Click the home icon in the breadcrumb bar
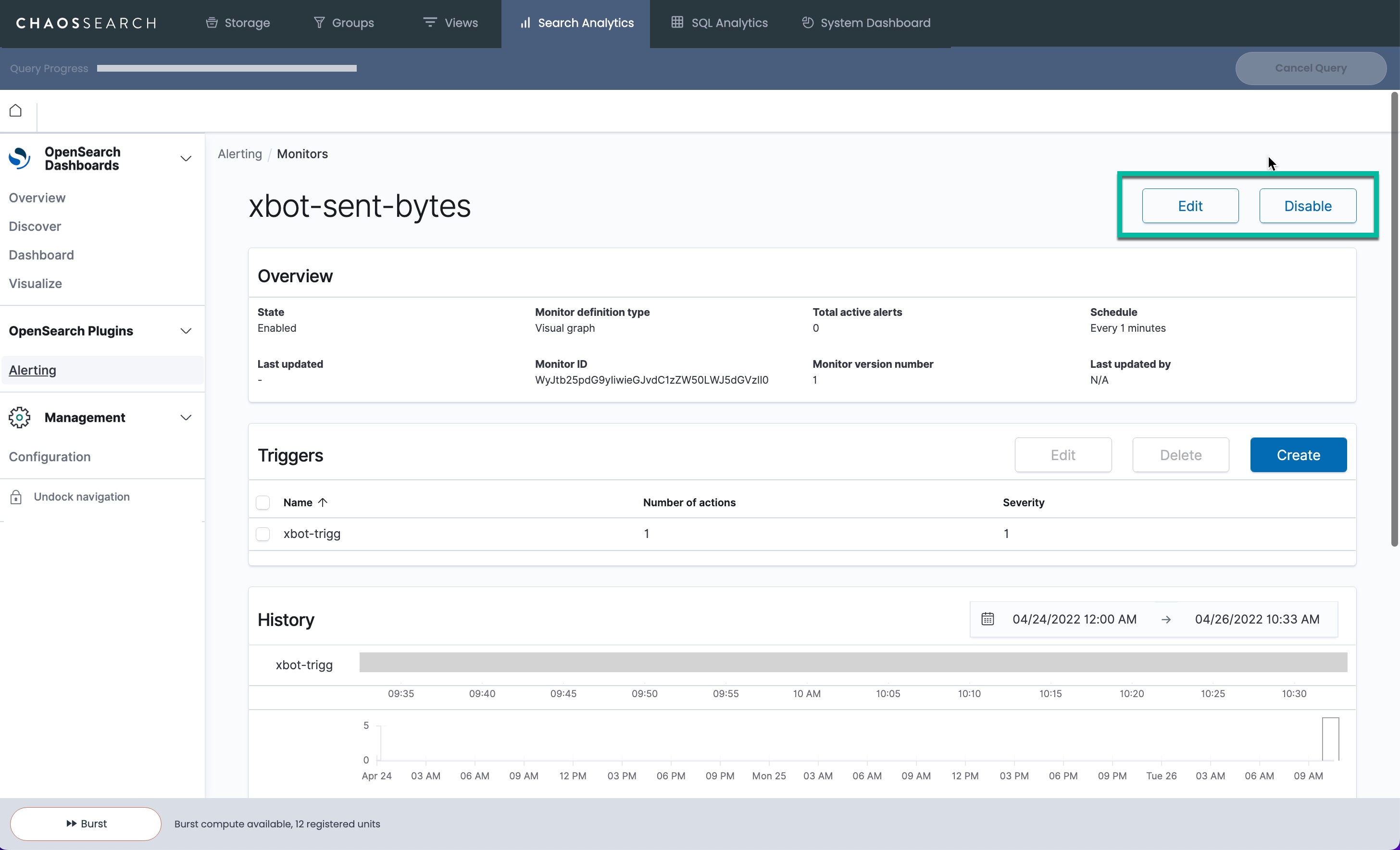 pyautogui.click(x=16, y=111)
